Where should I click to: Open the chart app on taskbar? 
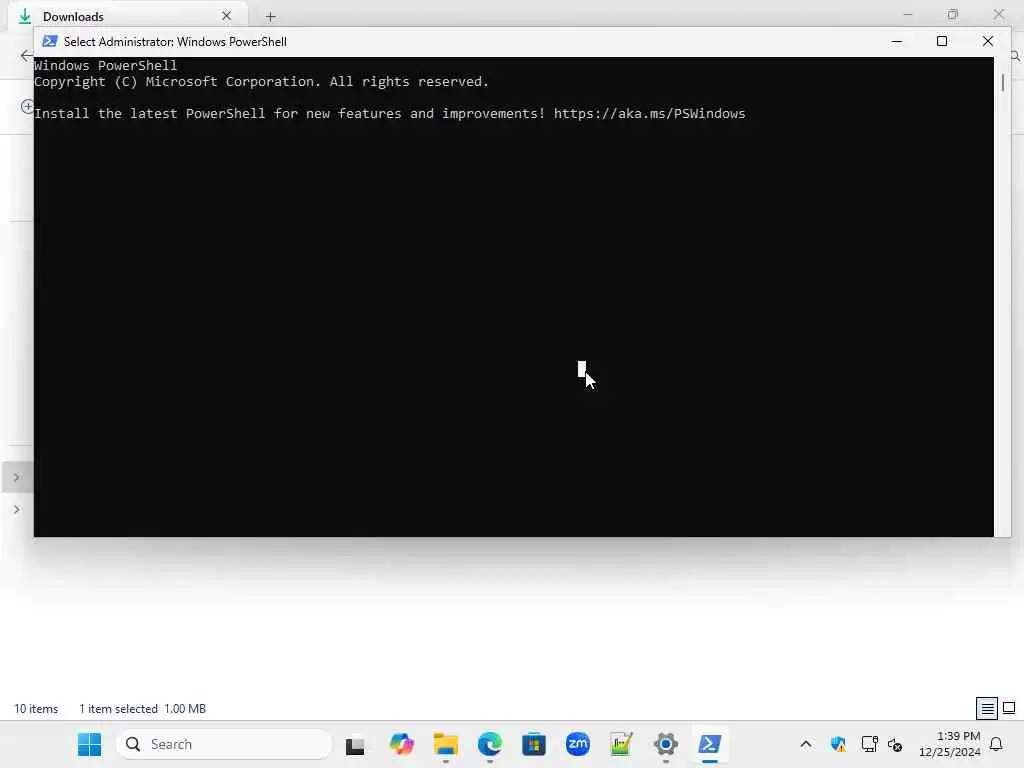click(621, 744)
